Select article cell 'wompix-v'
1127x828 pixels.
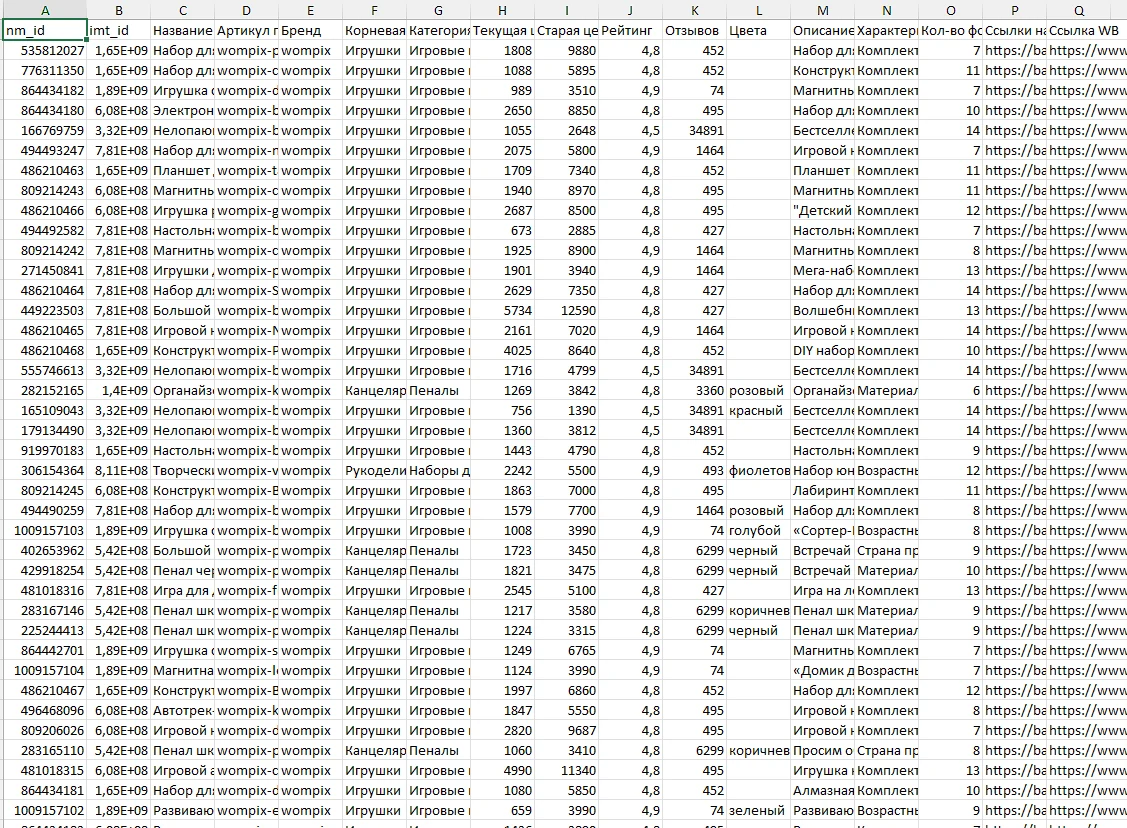pyautogui.click(x=247, y=470)
